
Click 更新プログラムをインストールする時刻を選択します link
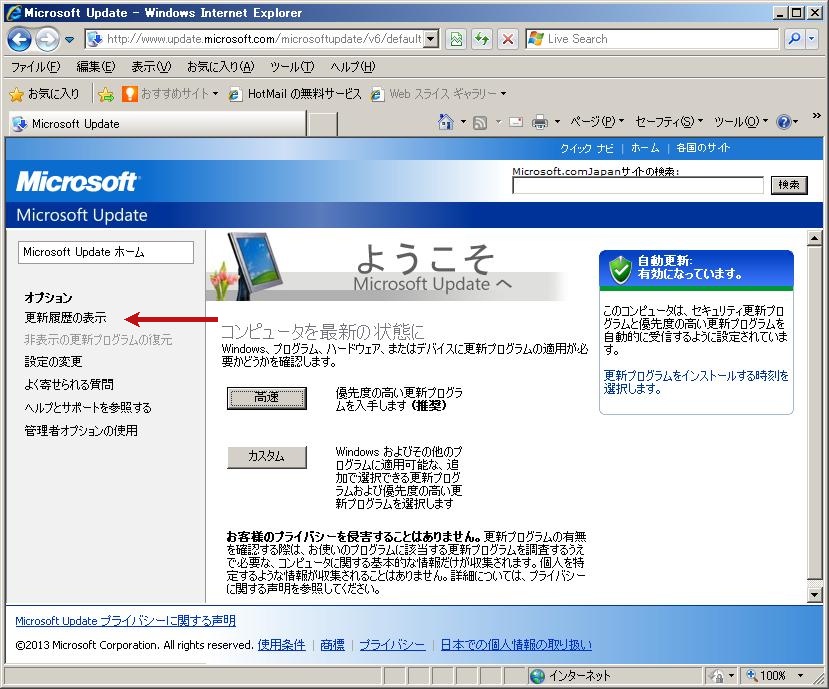(x=696, y=382)
